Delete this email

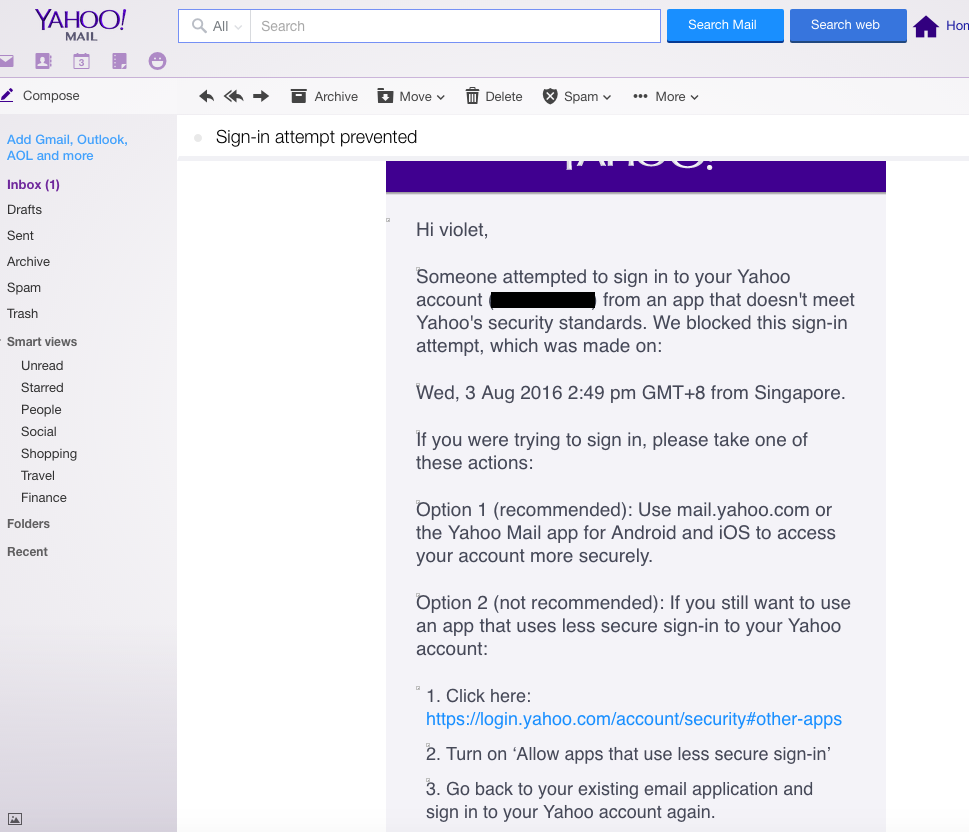(494, 96)
